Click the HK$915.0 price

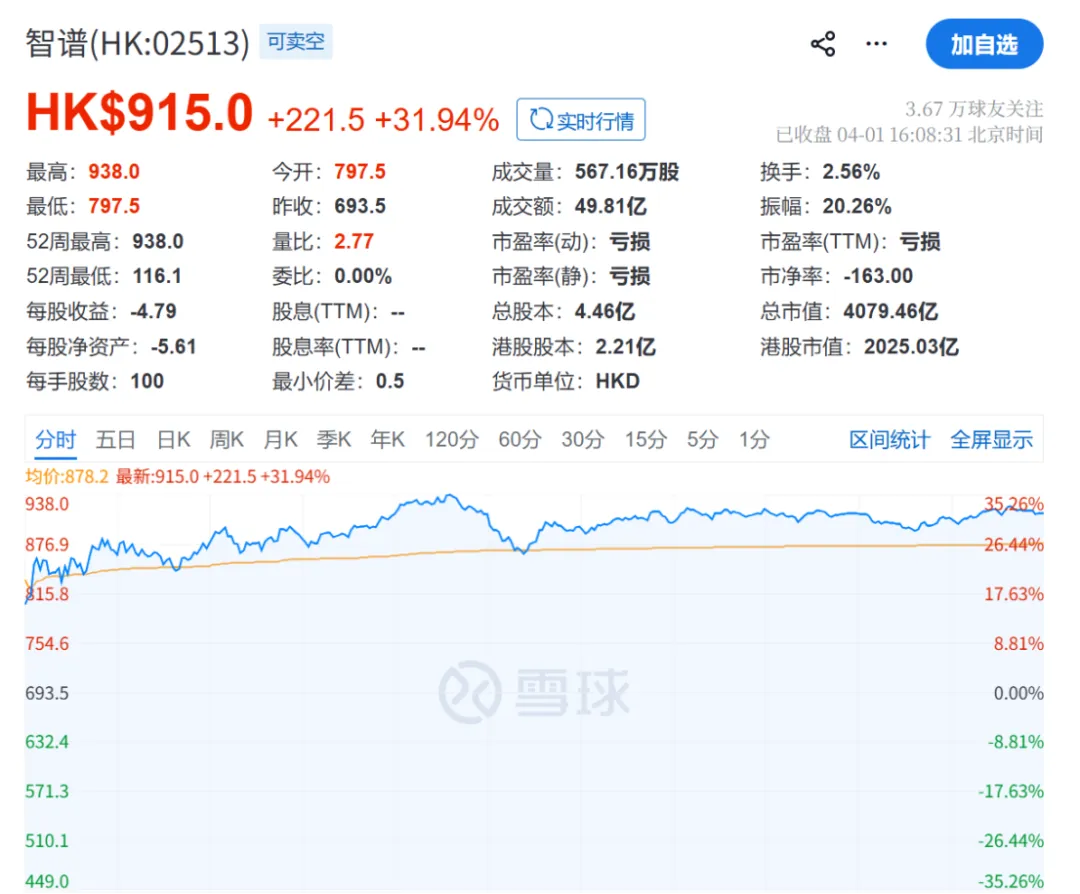click(x=140, y=113)
